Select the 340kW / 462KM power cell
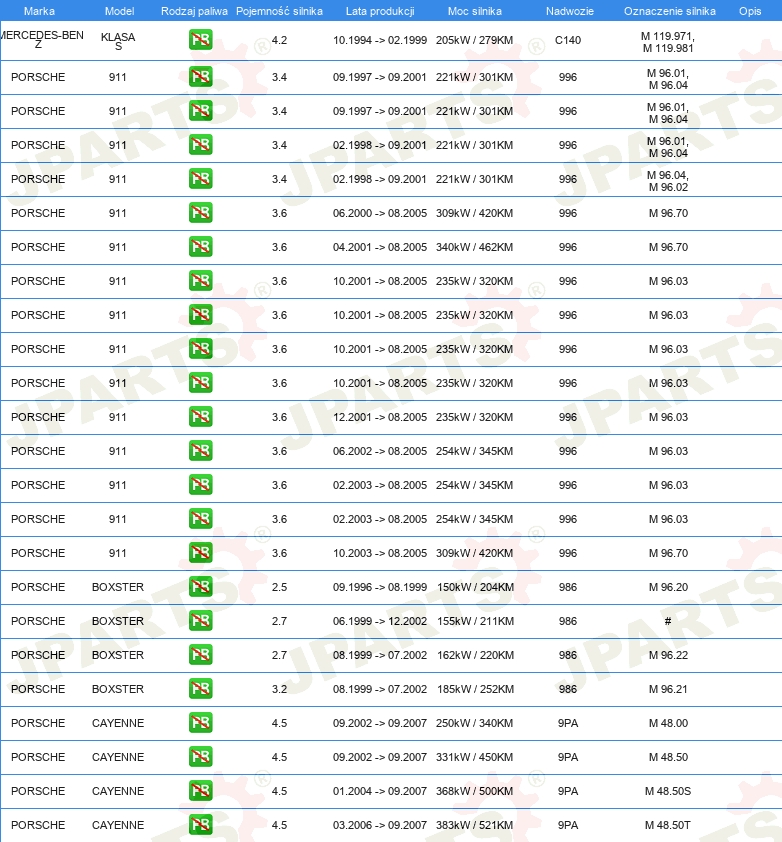The width and height of the screenshot is (782, 842). tap(475, 247)
